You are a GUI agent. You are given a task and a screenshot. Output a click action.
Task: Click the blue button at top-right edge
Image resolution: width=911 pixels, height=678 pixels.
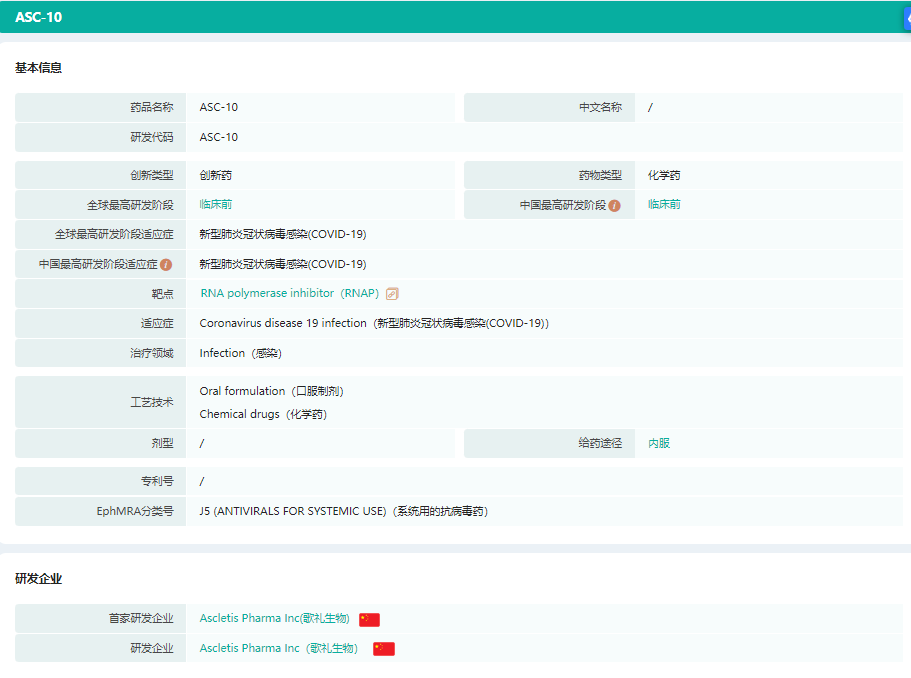click(906, 18)
